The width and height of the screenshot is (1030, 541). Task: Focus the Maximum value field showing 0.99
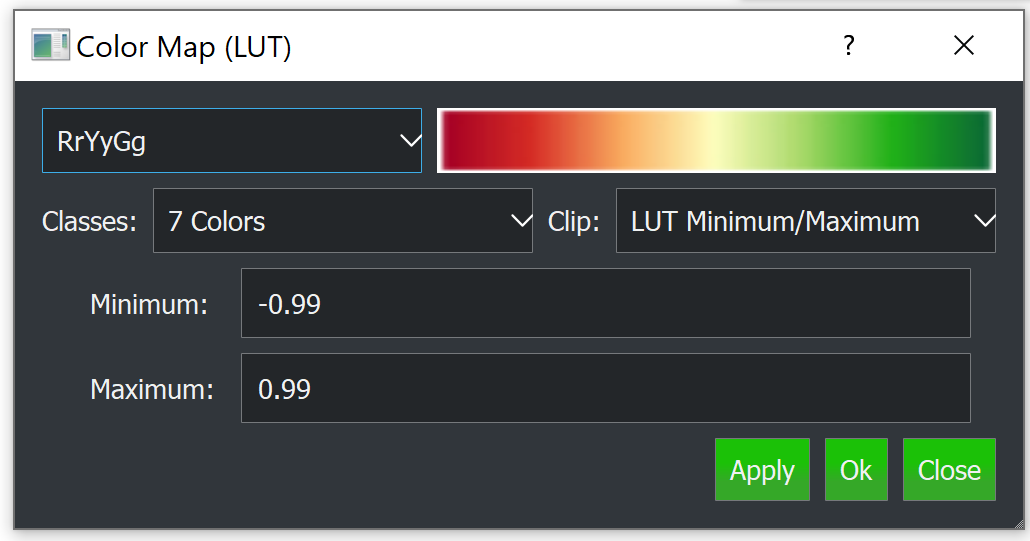click(605, 388)
